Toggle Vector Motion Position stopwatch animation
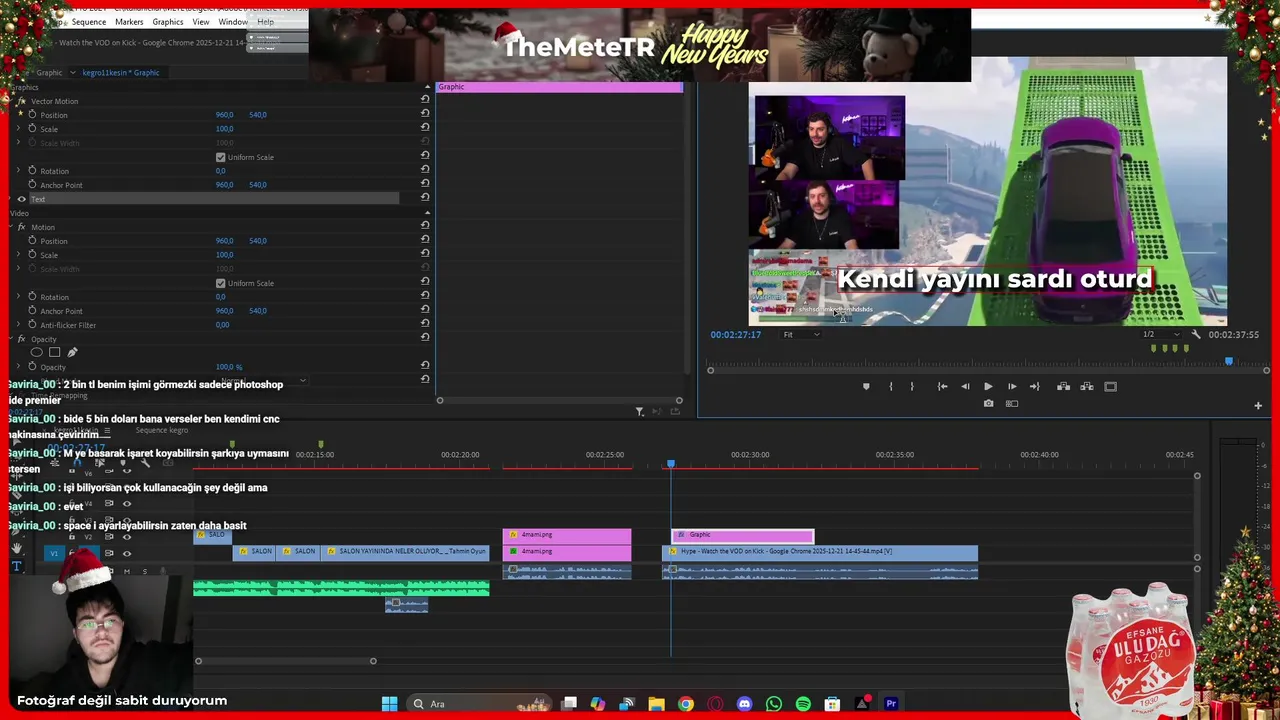 tap(32, 114)
